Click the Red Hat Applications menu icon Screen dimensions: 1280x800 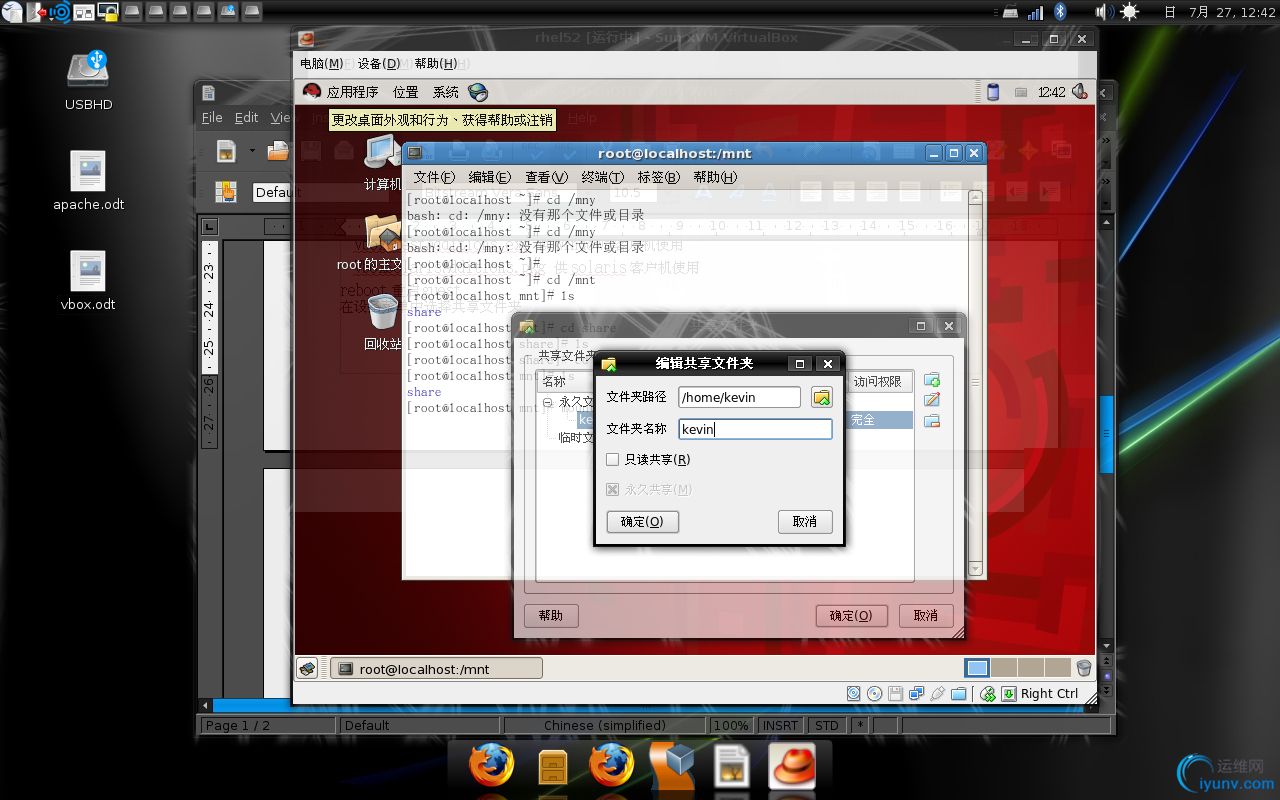coord(312,92)
